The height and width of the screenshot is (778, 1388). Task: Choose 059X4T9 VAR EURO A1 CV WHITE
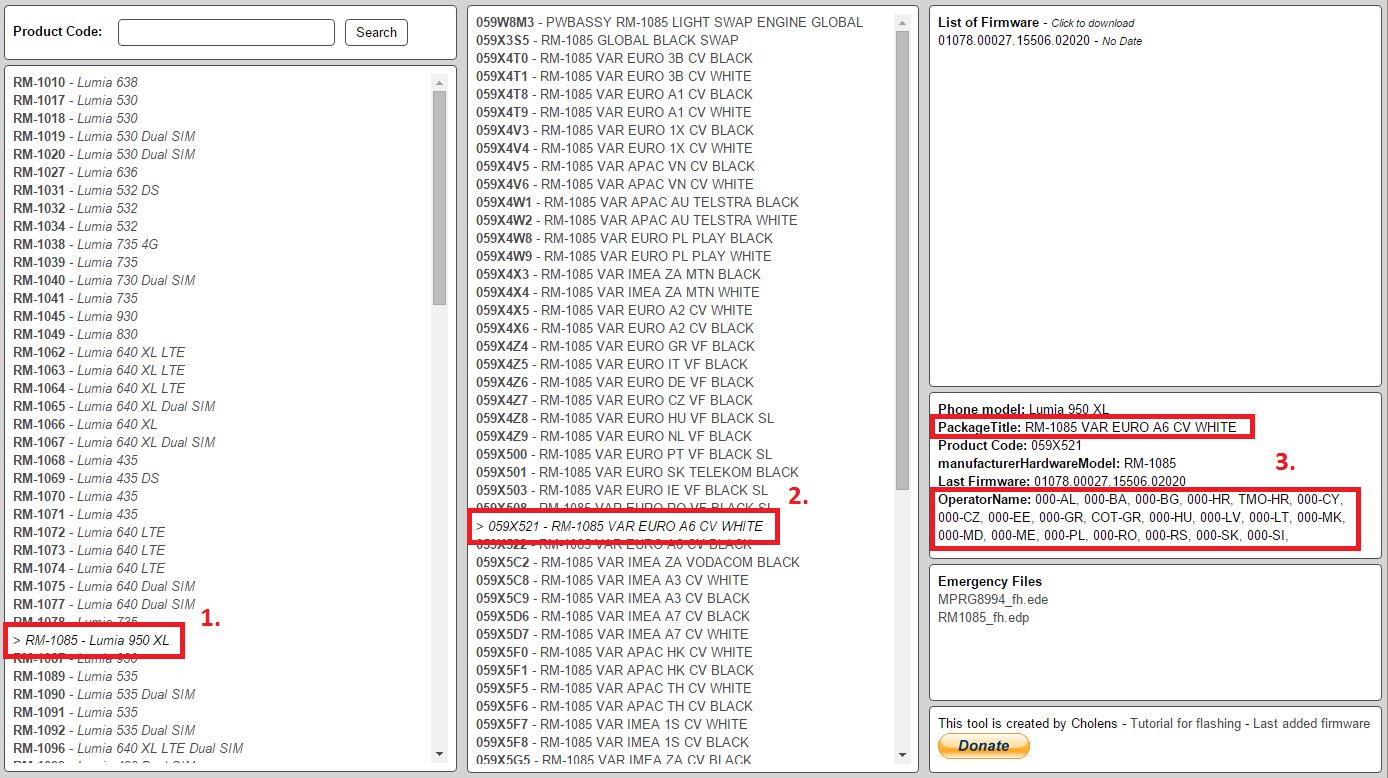tap(613, 112)
